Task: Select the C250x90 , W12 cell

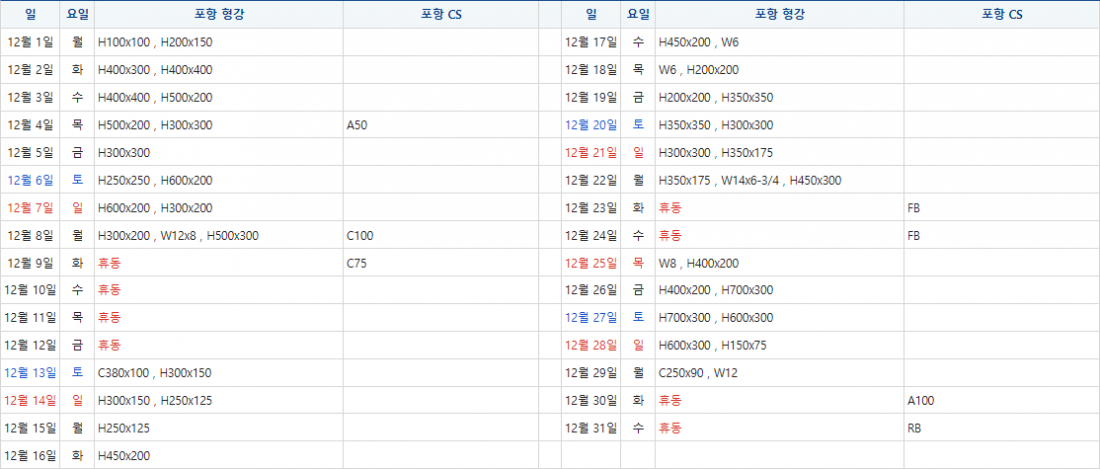Action: [x=698, y=373]
